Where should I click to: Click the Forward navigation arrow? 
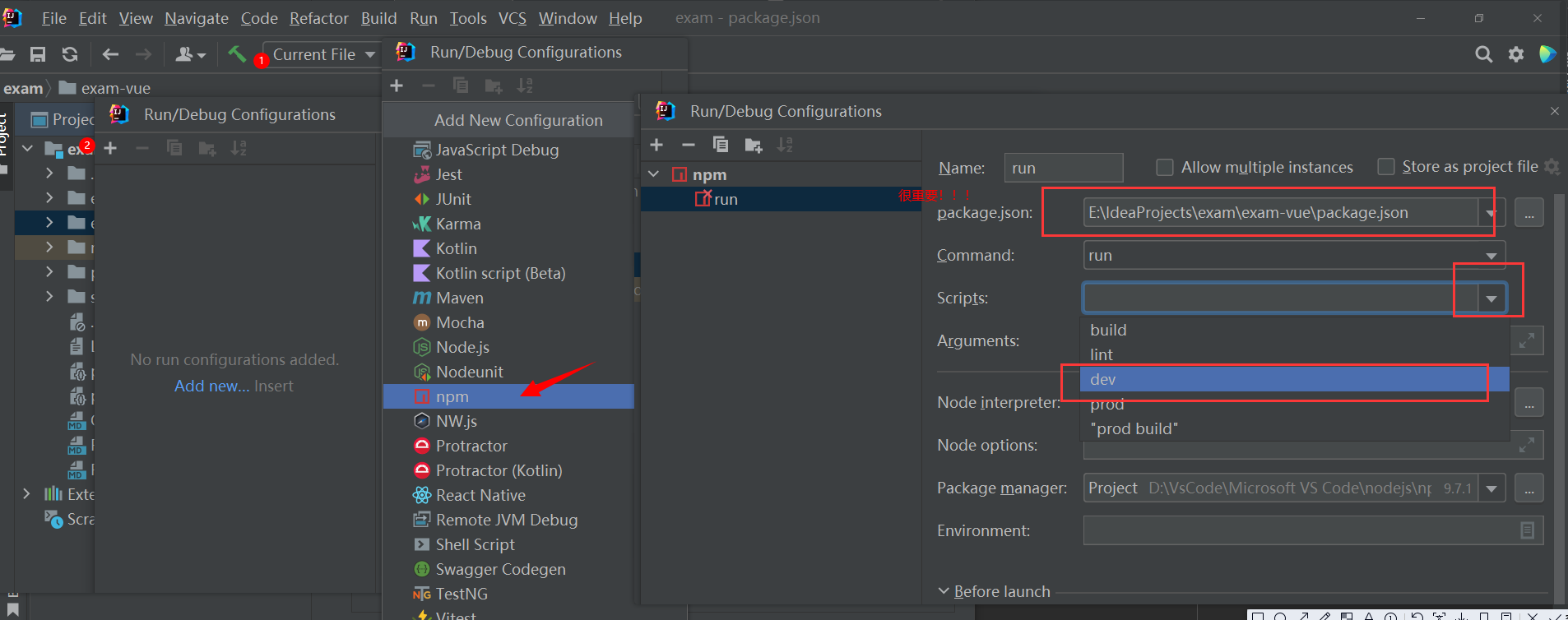point(143,54)
